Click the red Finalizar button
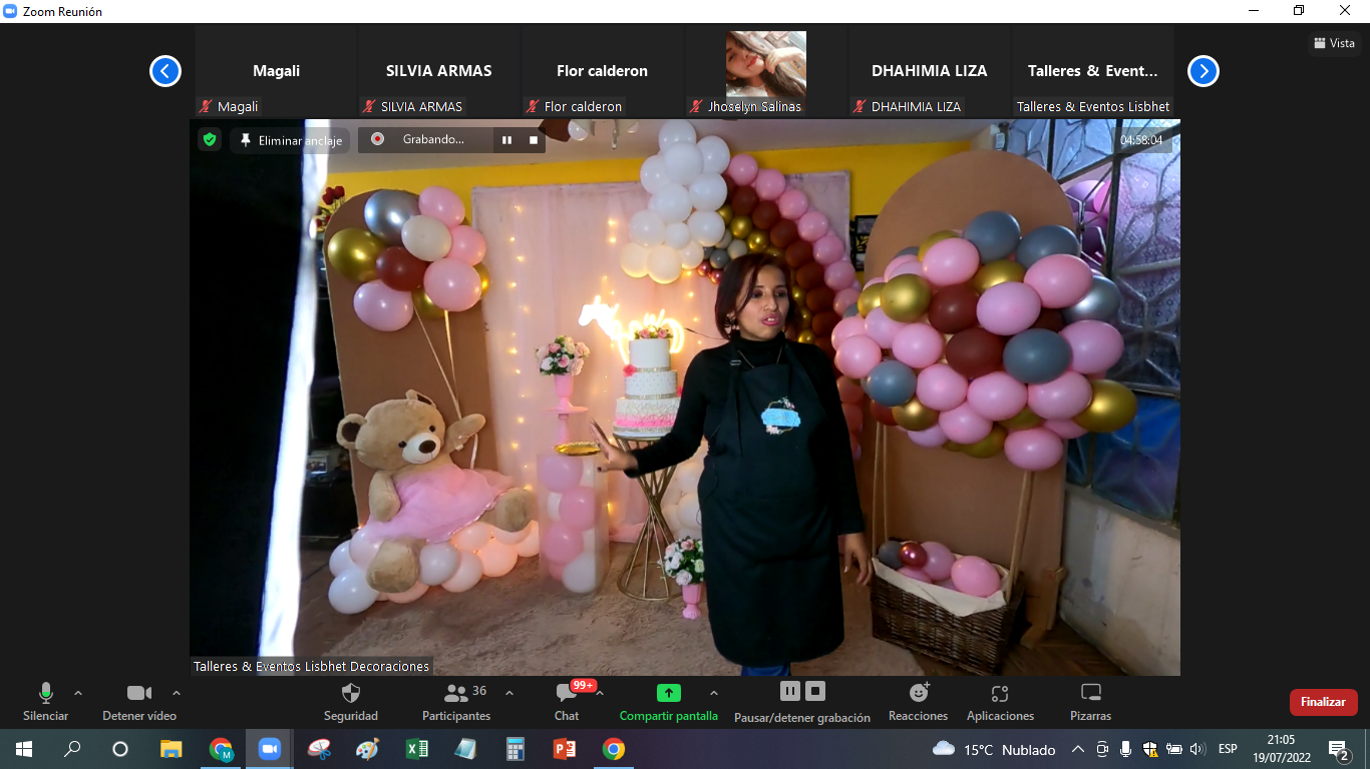 (x=1323, y=702)
